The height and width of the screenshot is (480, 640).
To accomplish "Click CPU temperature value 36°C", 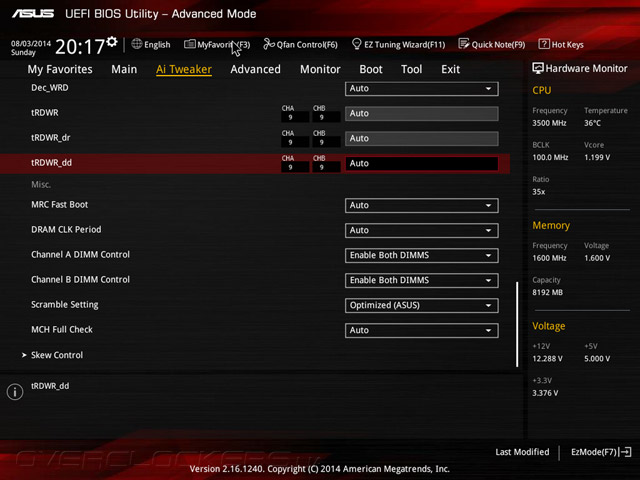I will pyautogui.click(x=592, y=123).
